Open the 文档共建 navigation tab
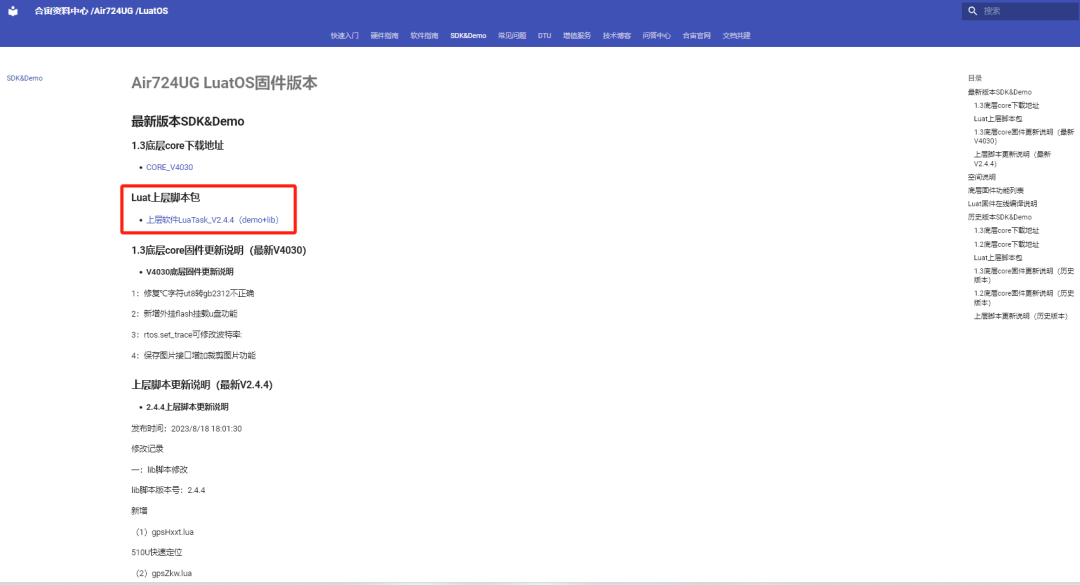Image resolution: width=1080 pixels, height=585 pixels. [736, 36]
